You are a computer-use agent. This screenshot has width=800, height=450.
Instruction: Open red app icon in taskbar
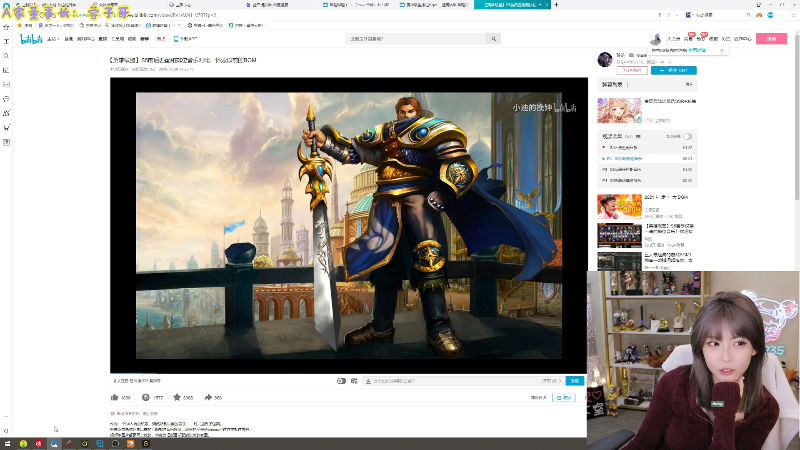tap(38, 444)
